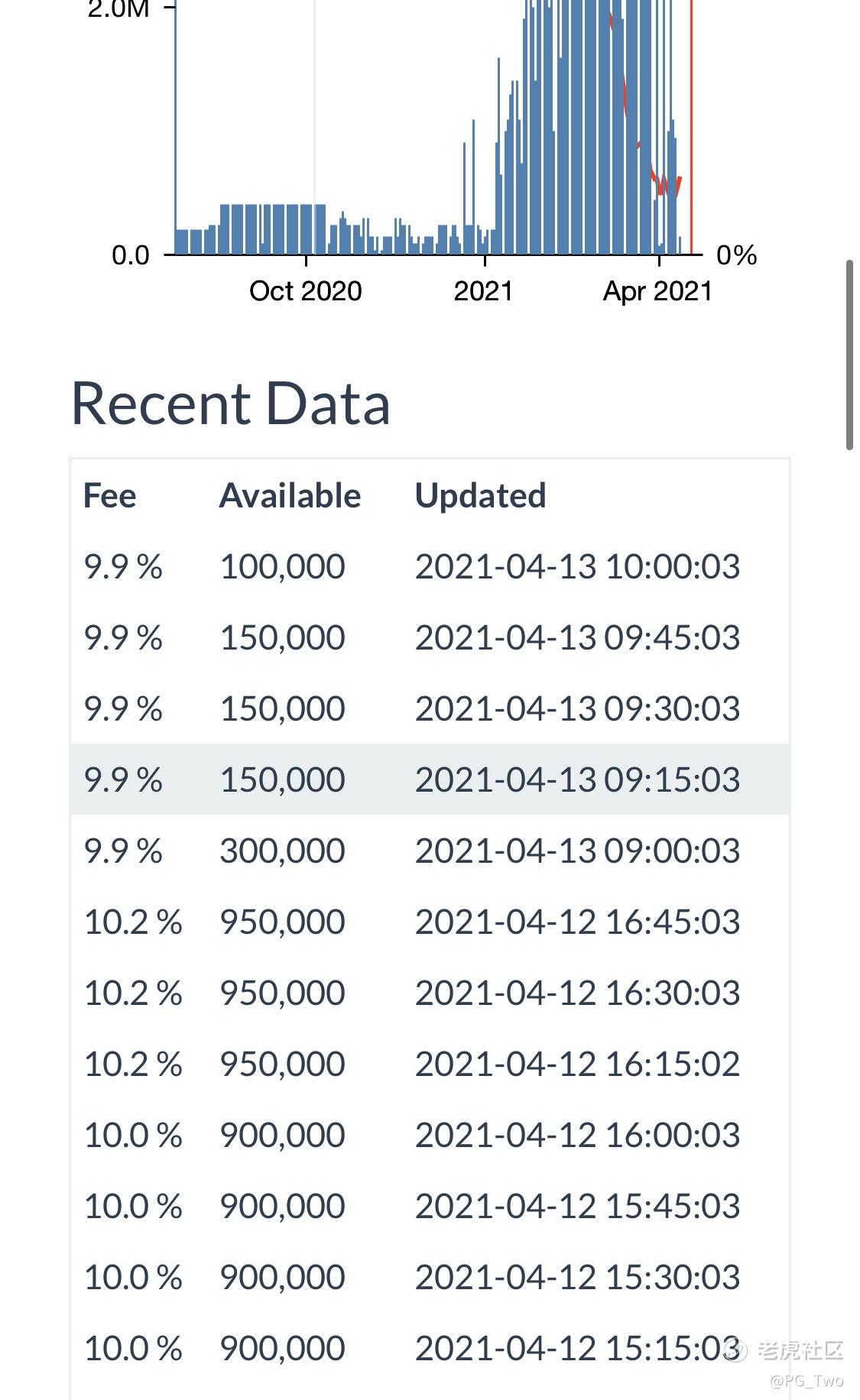Click the Recent Data heading
Viewport: 860px width, 1400px height.
[230, 403]
